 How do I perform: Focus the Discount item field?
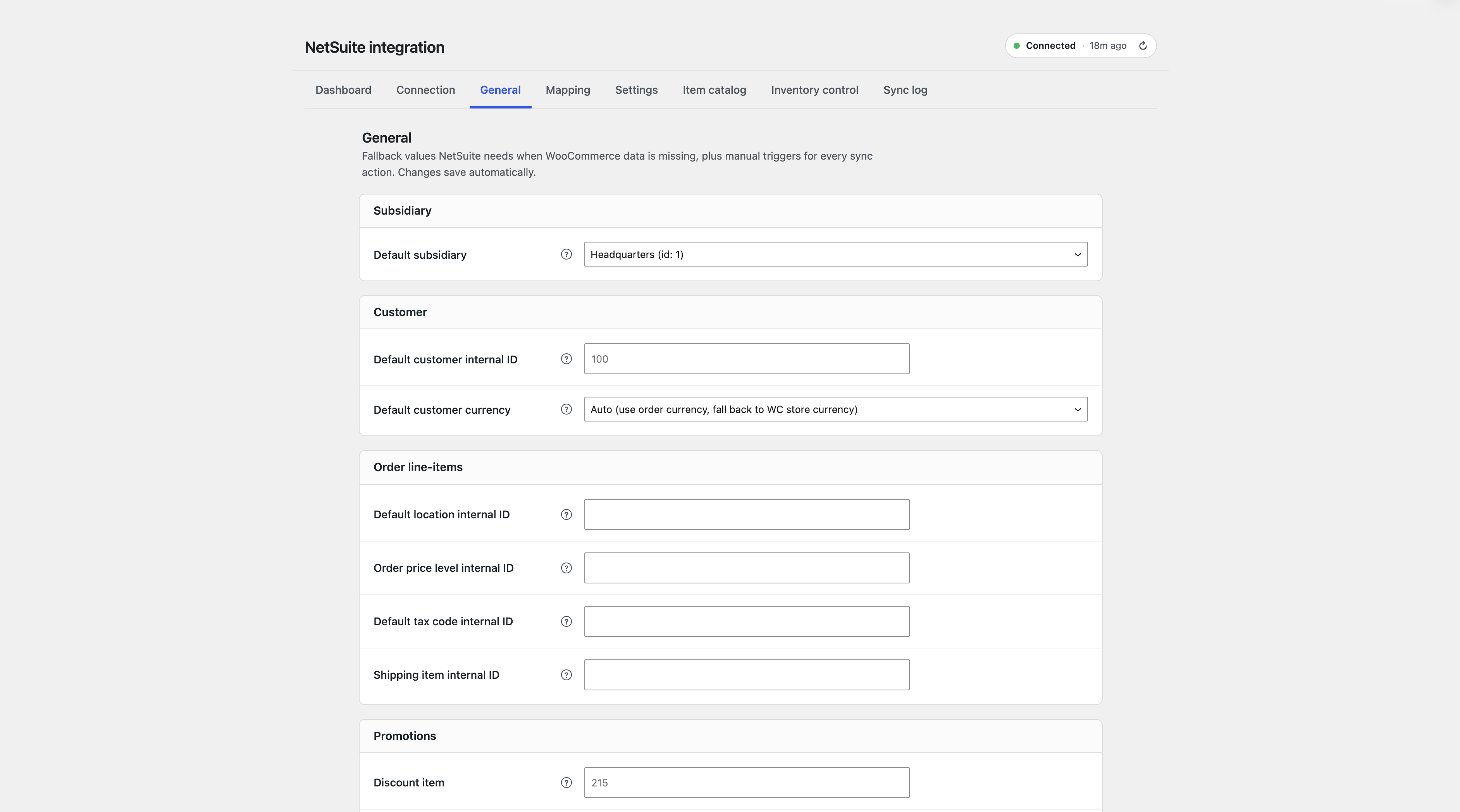(x=746, y=783)
